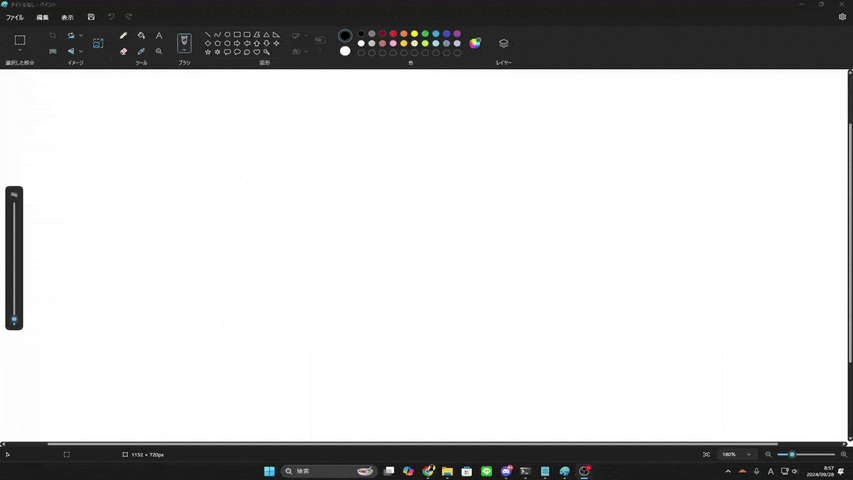This screenshot has width=853, height=480.
Task: Select secondary Color 2 white circle
Action: 345,51
